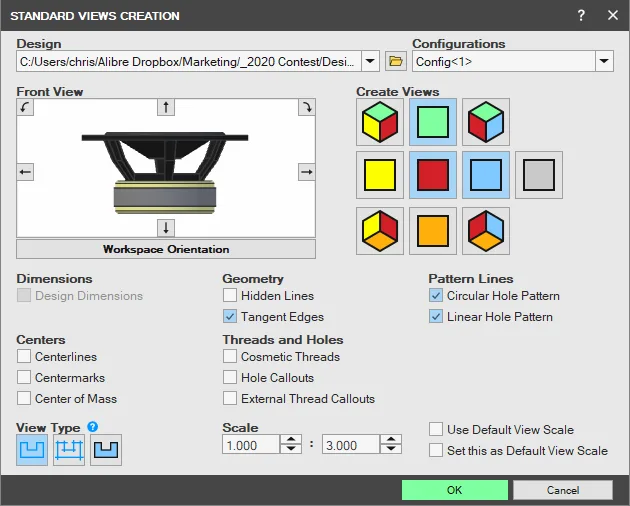Rotate front view with left arrow
This screenshot has width=630, height=506.
tap(25, 172)
